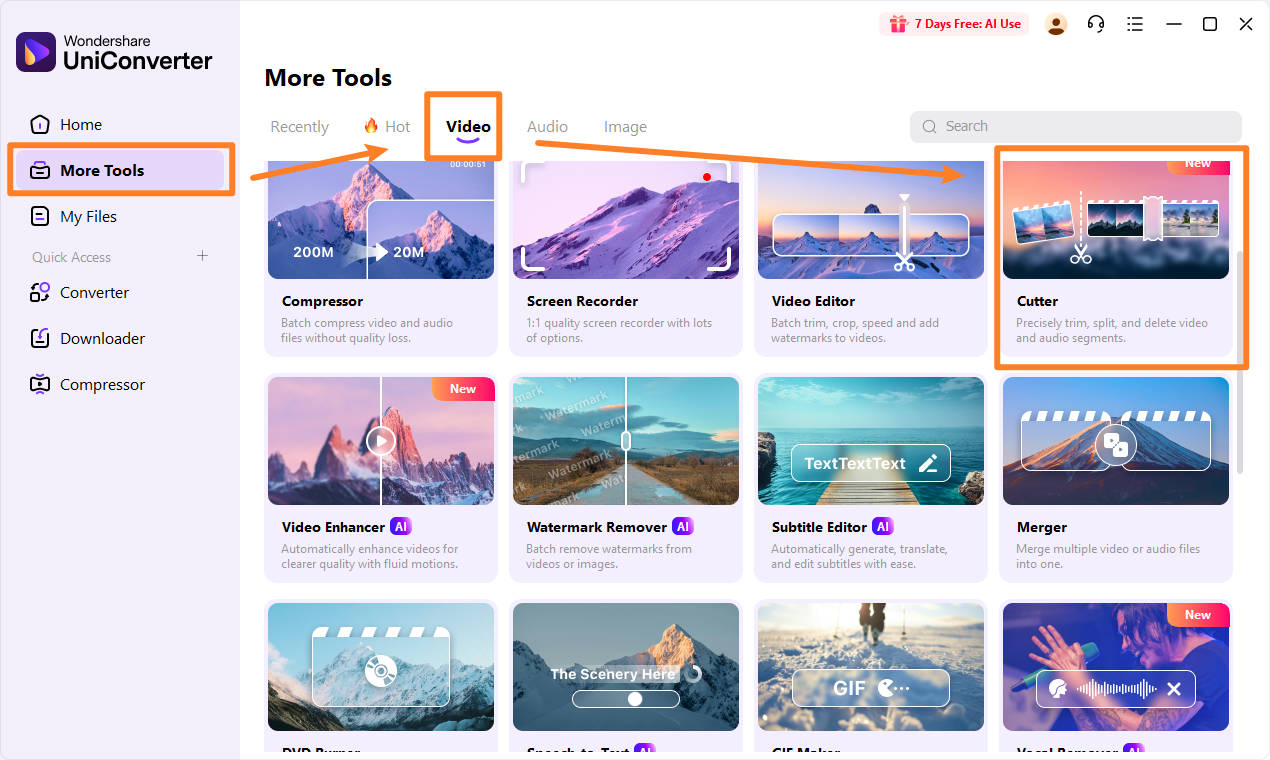Open the DVD disc tool card thumbnail

tap(381, 667)
